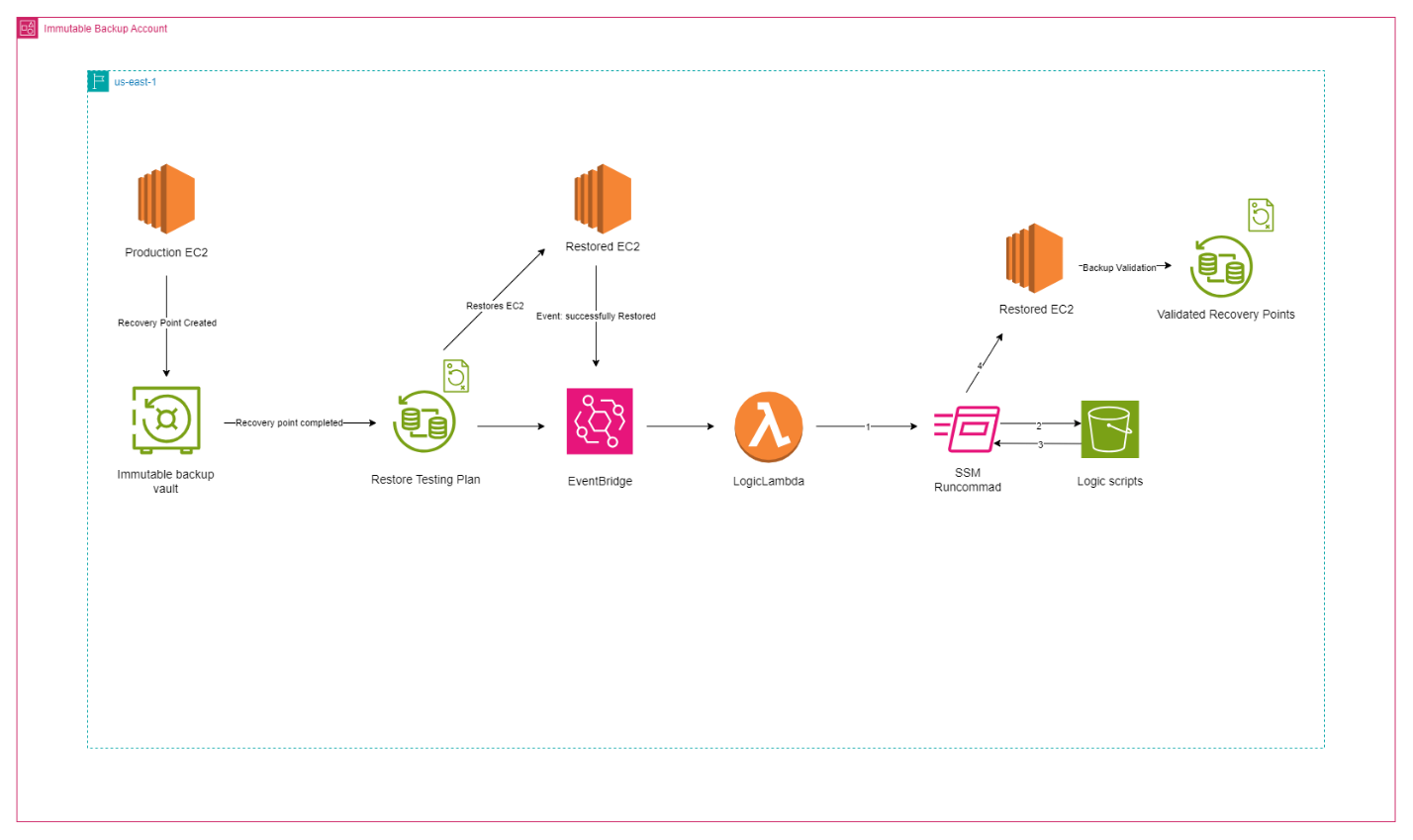
Task: Select the Restored EC2 icon near Backup Validation
Action: coord(1035,258)
